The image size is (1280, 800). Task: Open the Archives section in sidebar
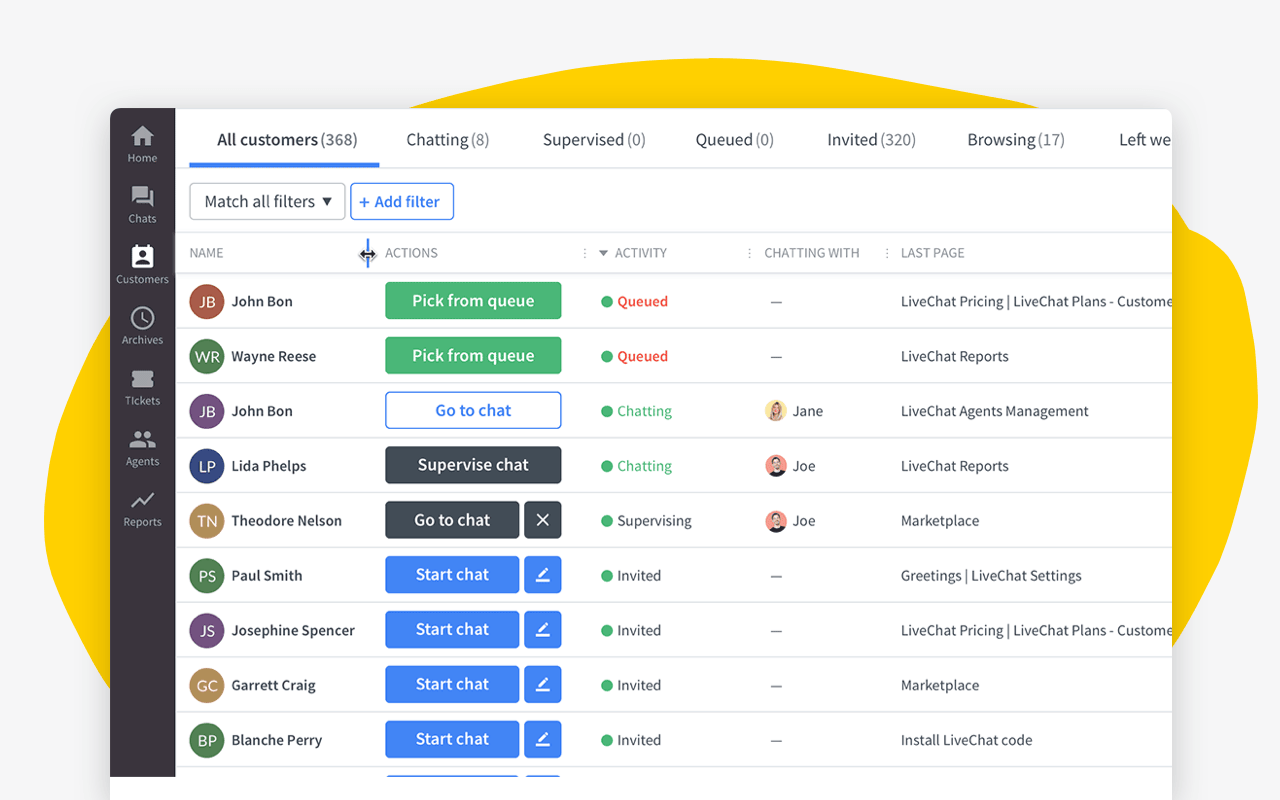142,326
